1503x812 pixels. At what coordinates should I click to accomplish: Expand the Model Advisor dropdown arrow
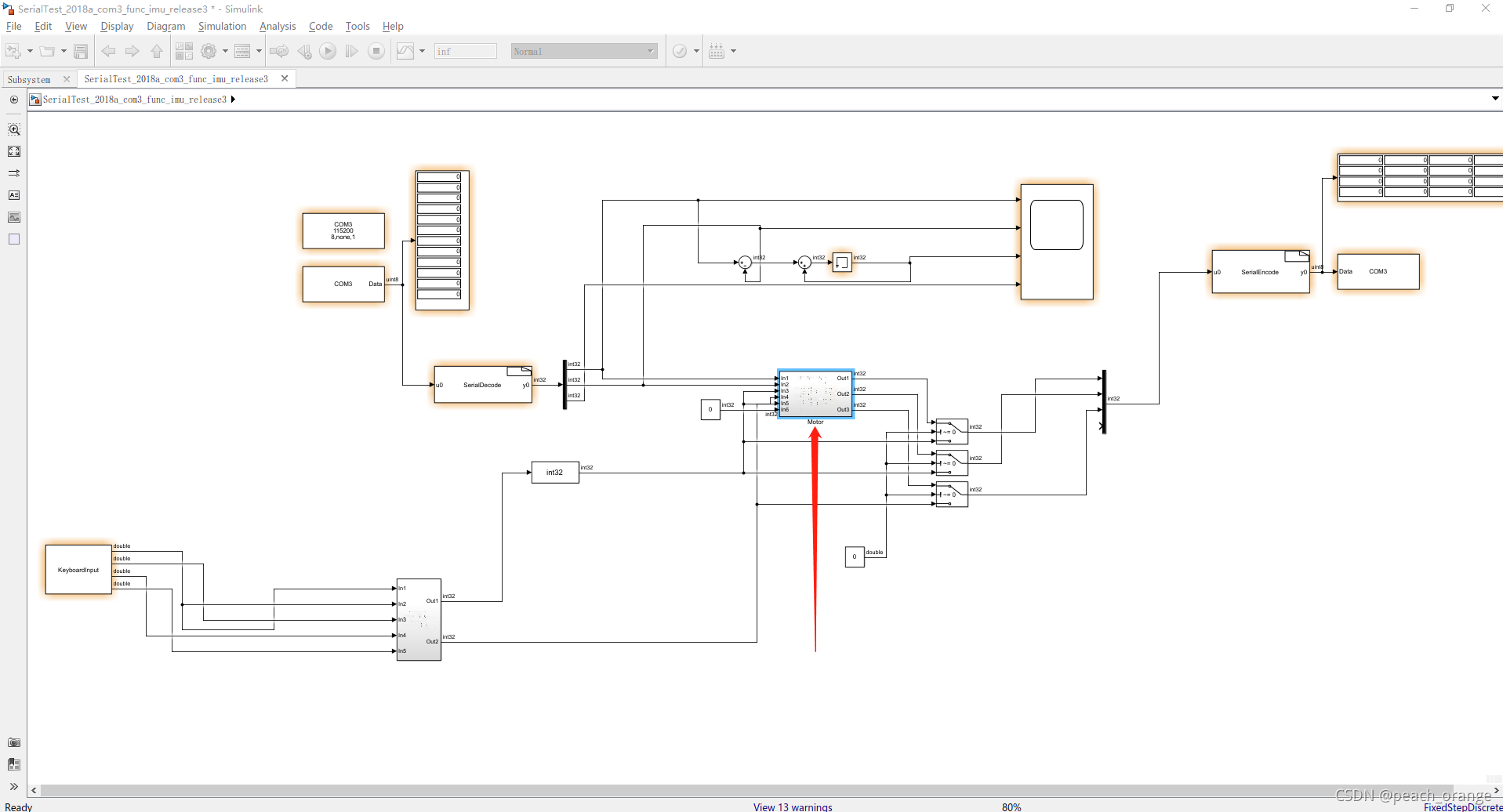[696, 51]
